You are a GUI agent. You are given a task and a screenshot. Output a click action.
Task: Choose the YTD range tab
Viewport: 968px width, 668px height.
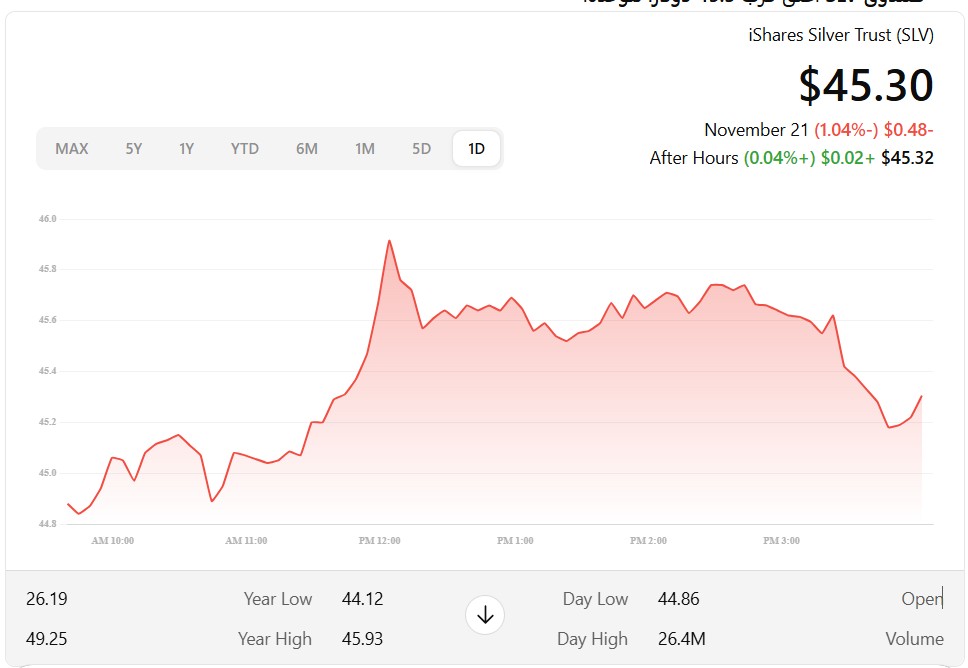[x=245, y=149]
